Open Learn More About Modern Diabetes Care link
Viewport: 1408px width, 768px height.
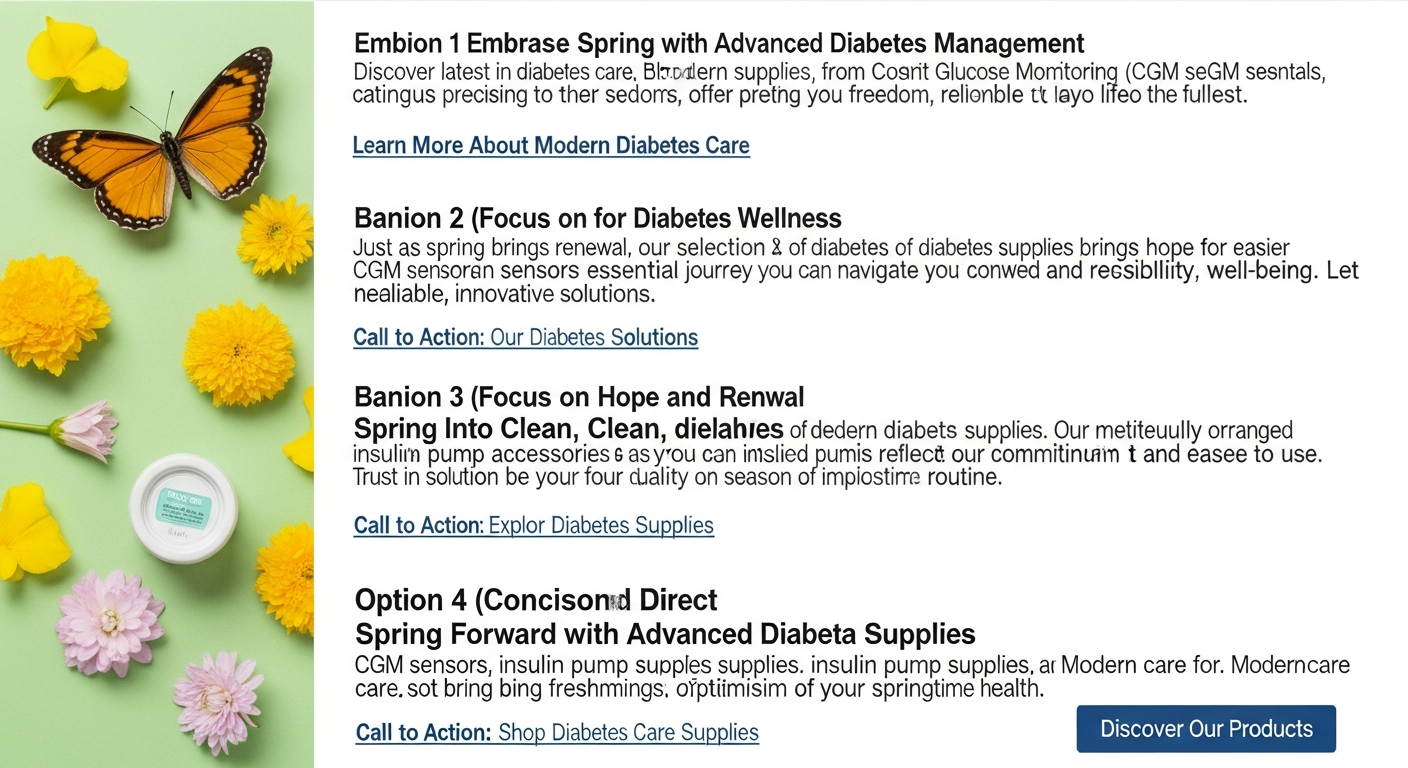(550, 145)
